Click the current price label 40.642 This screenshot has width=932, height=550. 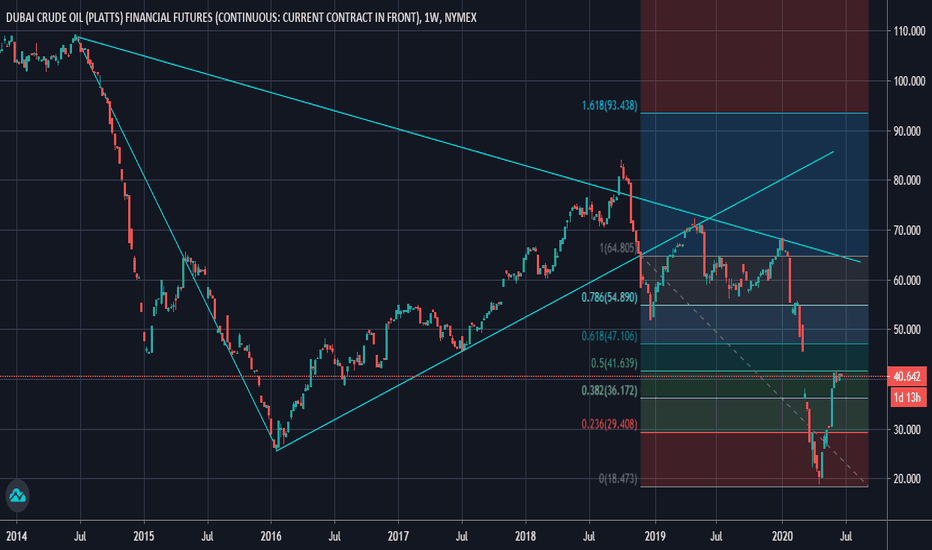pos(907,376)
